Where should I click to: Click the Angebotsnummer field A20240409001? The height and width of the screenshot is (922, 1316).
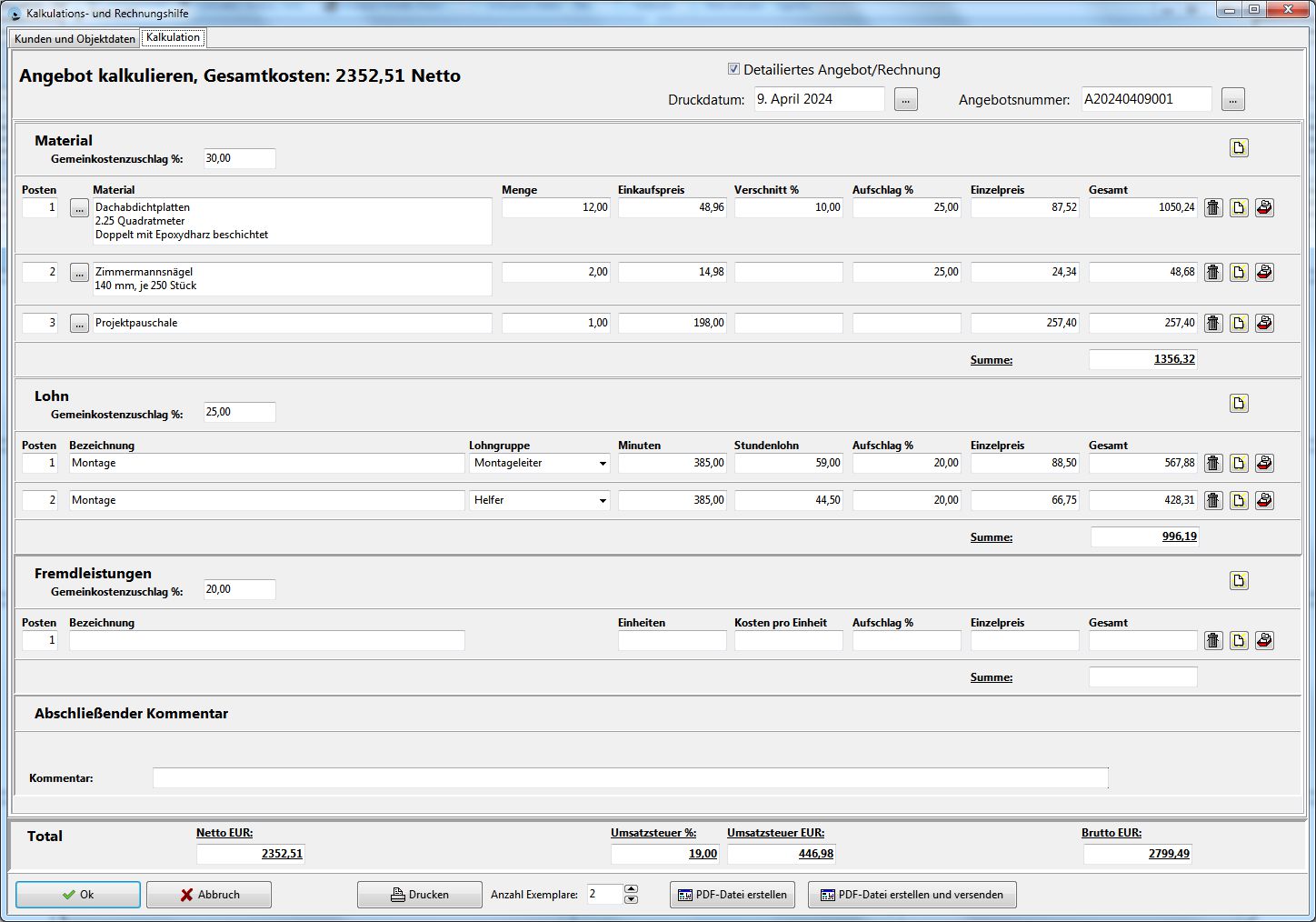pyautogui.click(x=1147, y=99)
